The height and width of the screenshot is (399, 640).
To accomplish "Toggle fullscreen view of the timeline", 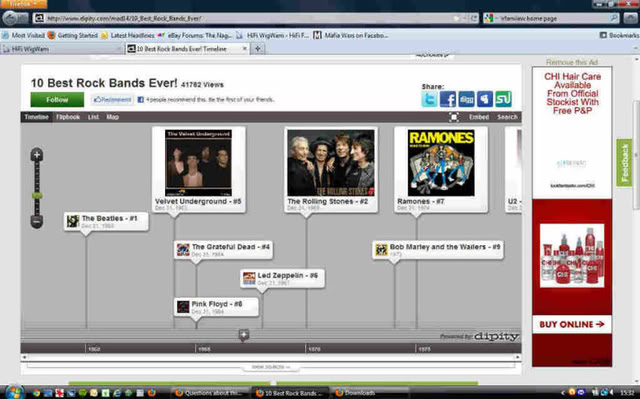I will coord(453,117).
